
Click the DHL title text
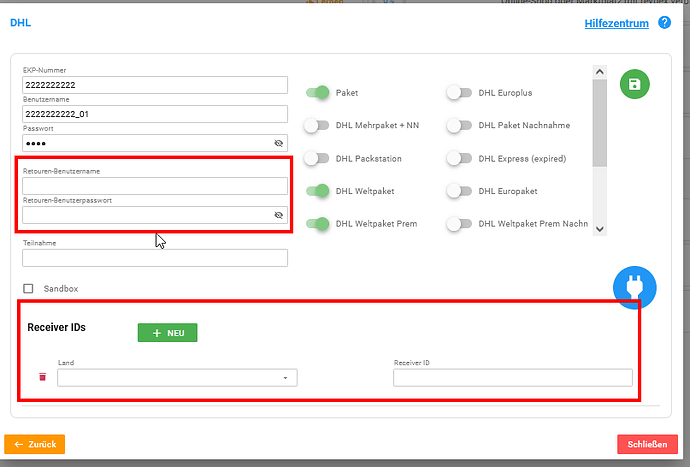[x=21, y=23]
